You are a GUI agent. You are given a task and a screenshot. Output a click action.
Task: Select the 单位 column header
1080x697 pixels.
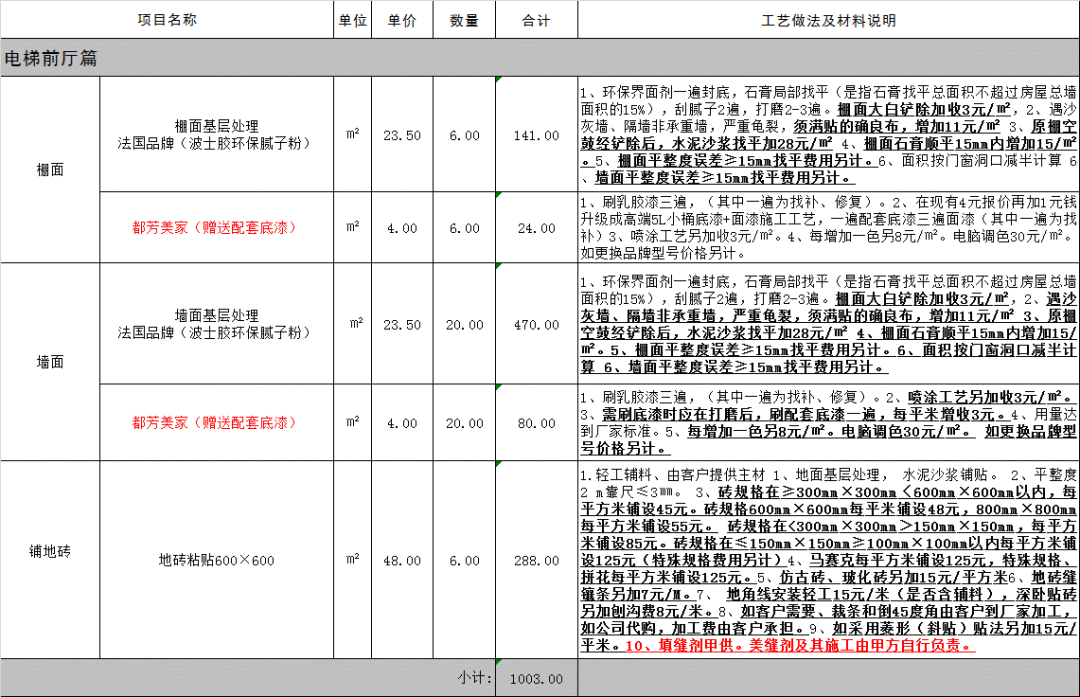(x=353, y=20)
